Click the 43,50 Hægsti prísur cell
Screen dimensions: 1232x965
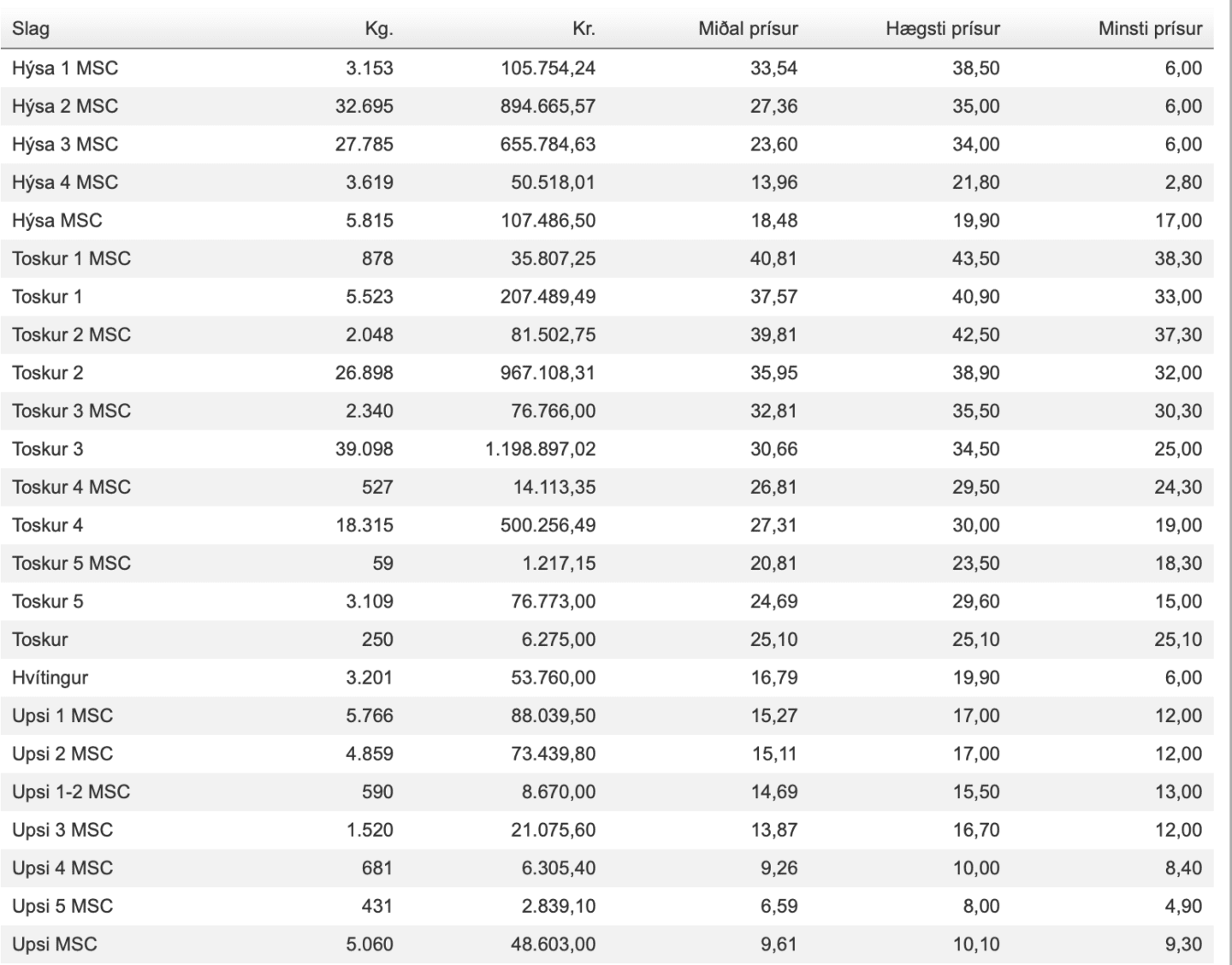point(976,258)
